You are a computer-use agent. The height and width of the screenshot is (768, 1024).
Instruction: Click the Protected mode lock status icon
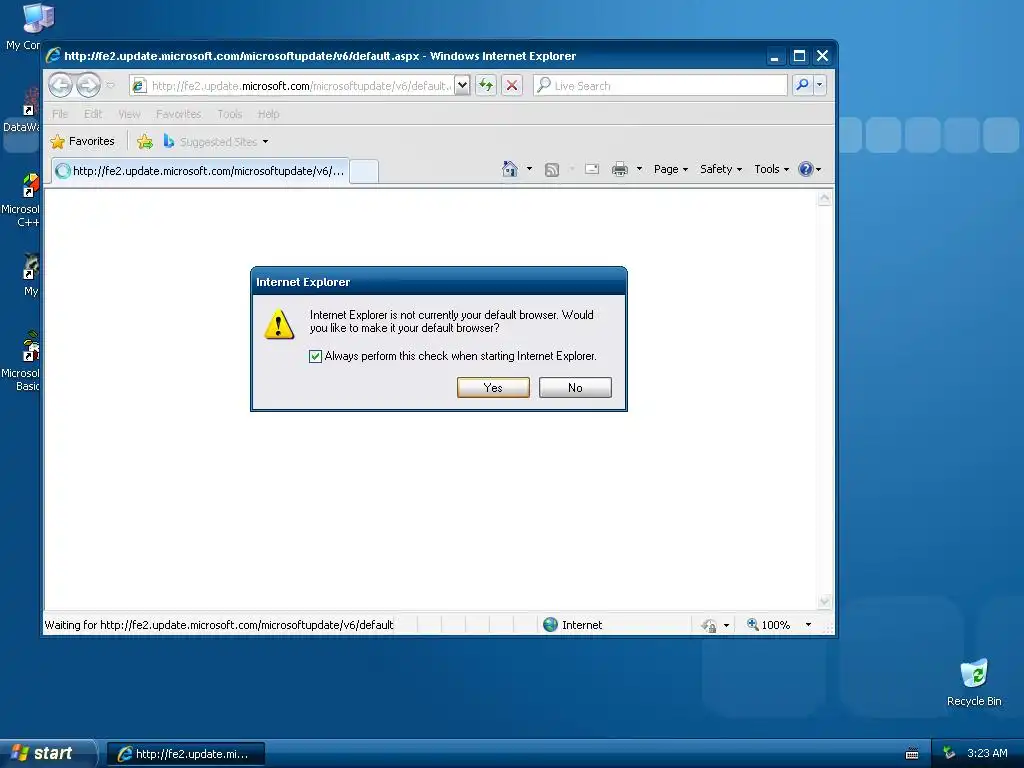click(709, 626)
